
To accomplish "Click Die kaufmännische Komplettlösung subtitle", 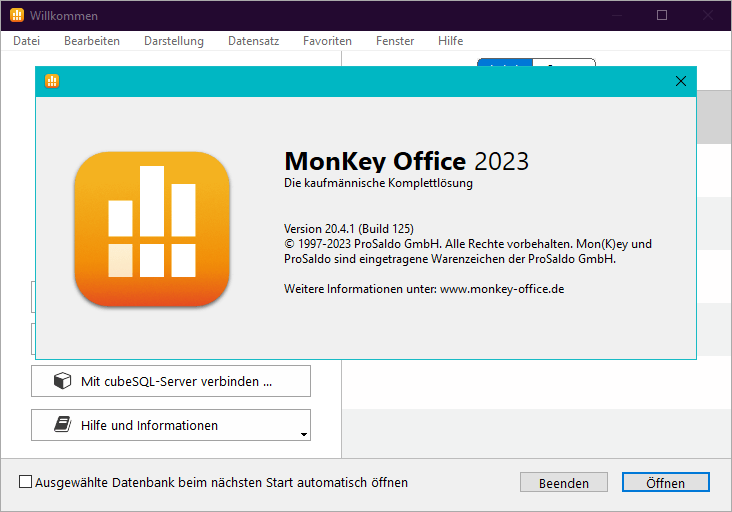I will pos(378,183).
